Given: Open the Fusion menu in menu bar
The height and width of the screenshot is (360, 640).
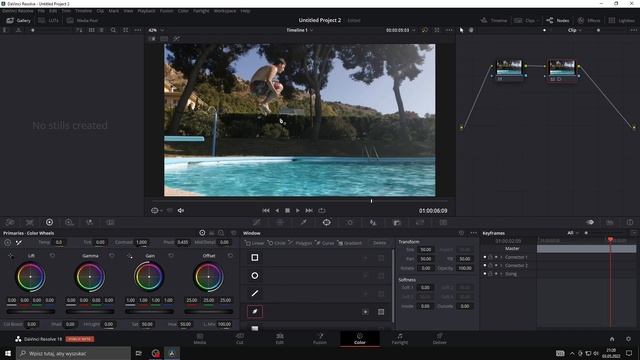Looking at the screenshot, I should coord(166,11).
